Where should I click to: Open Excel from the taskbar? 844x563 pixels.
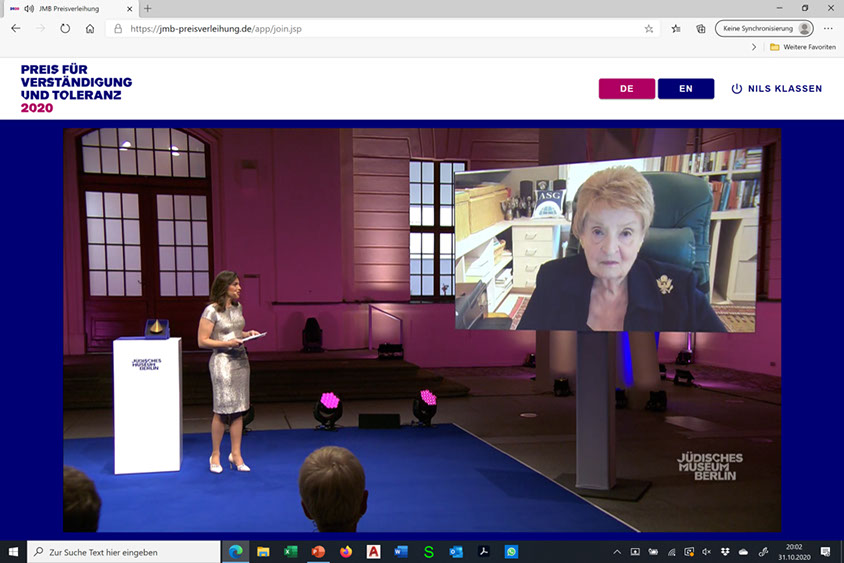[291, 551]
